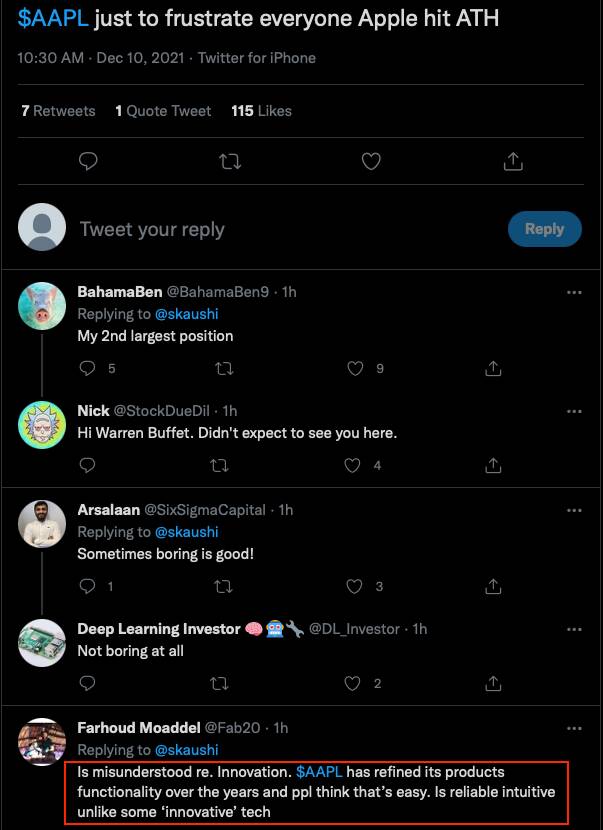
Task: Share the main $AAPL tweet
Action: [x=512, y=161]
